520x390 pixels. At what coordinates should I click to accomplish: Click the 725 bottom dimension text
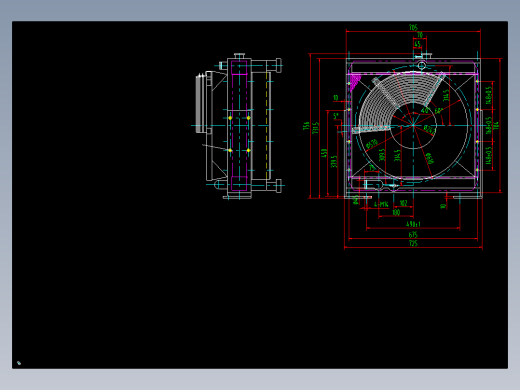pos(413,243)
